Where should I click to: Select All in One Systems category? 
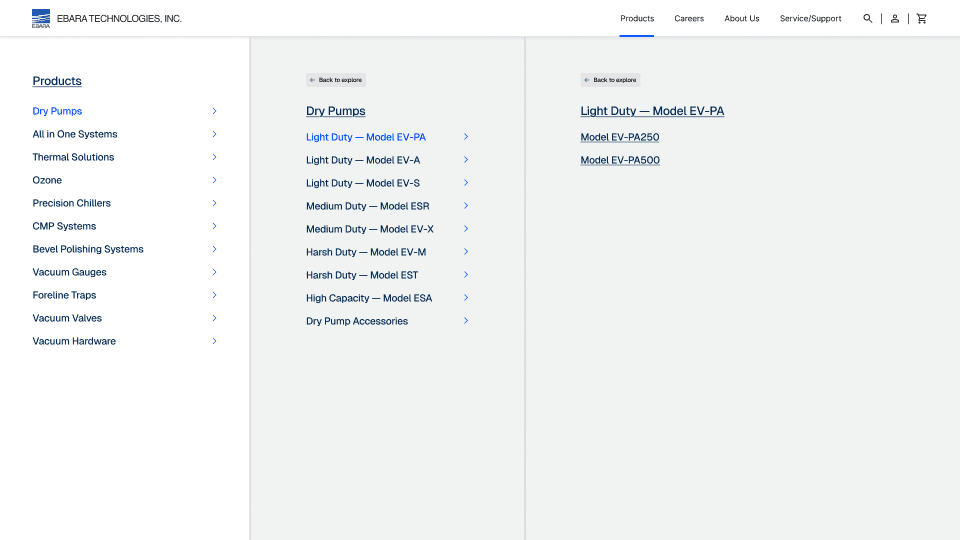[75, 134]
